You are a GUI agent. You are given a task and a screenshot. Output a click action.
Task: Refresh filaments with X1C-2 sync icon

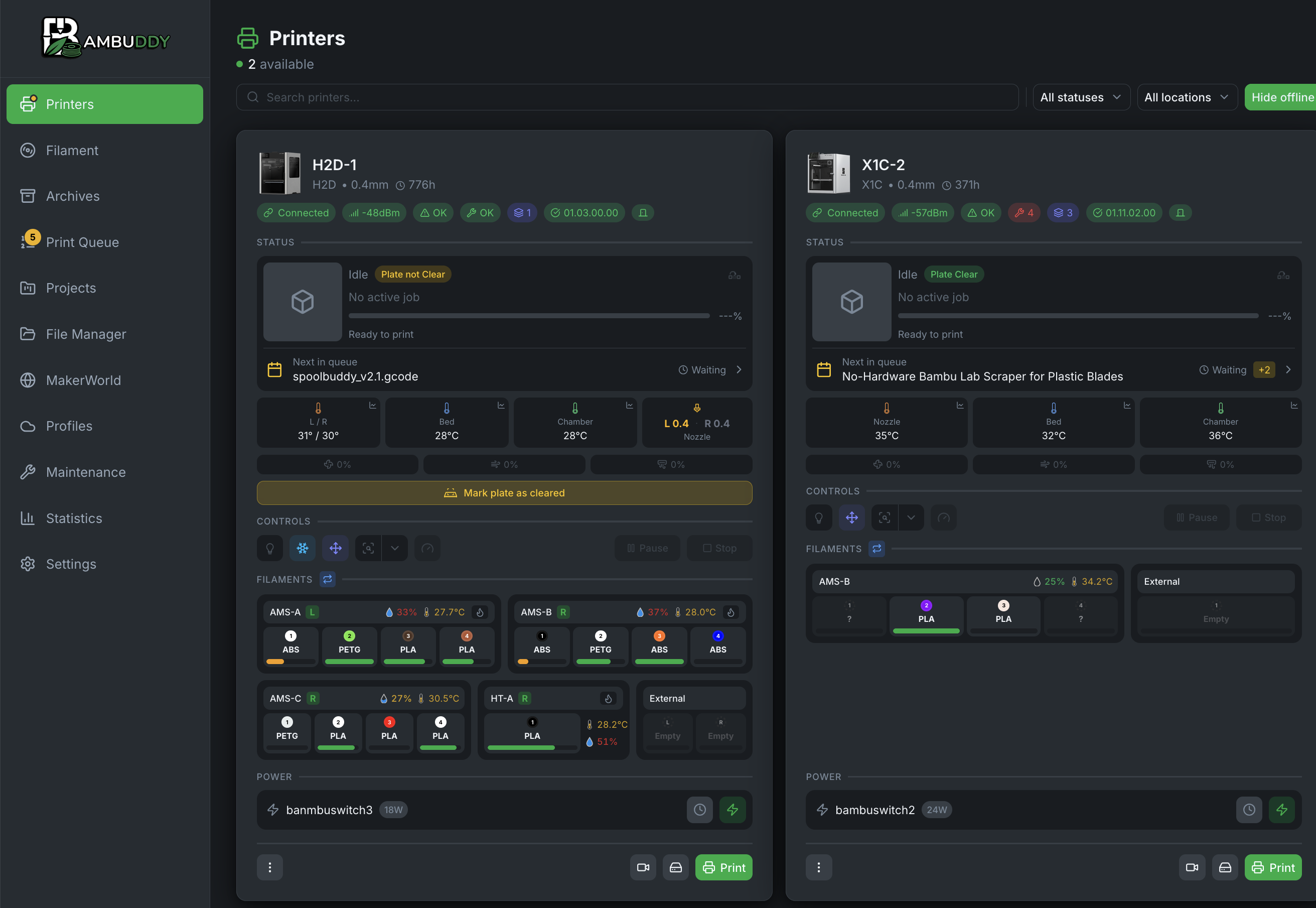click(x=877, y=549)
